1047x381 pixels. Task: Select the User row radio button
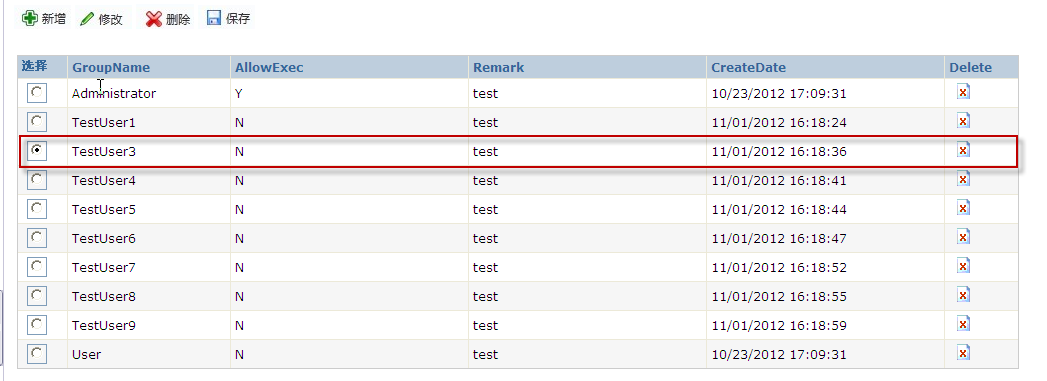[x=37, y=354]
